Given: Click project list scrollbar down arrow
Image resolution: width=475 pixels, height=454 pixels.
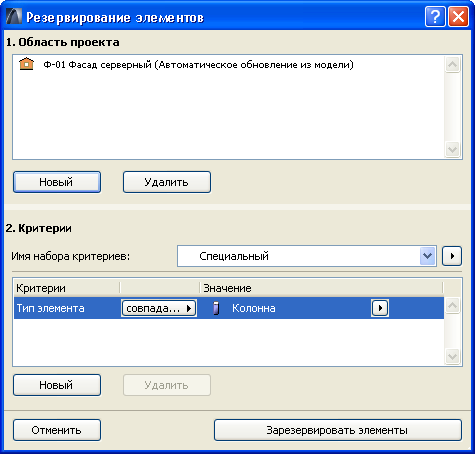Looking at the screenshot, I should pos(453,149).
